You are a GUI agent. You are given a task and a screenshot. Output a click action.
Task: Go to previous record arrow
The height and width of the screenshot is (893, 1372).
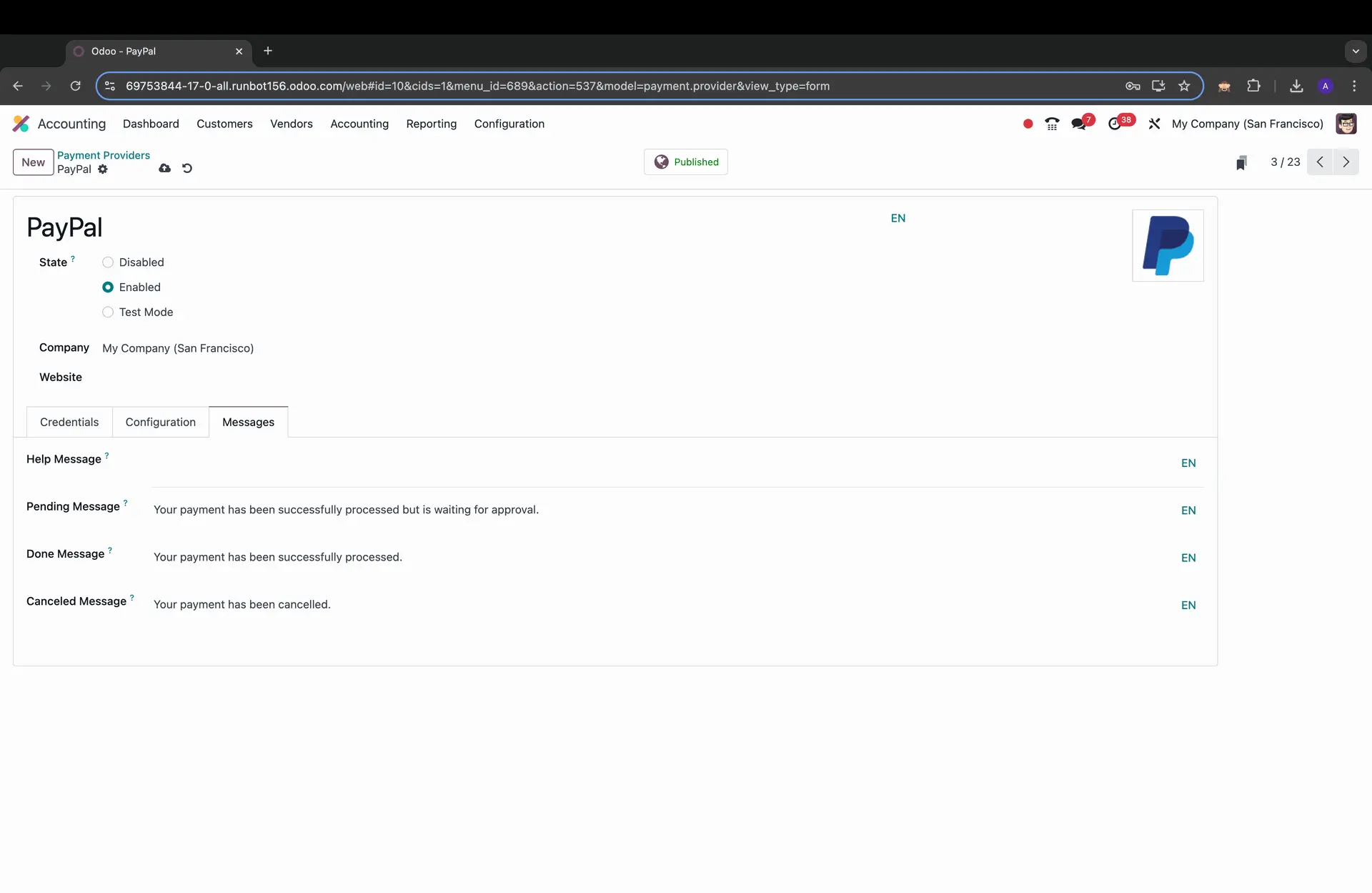[1321, 162]
